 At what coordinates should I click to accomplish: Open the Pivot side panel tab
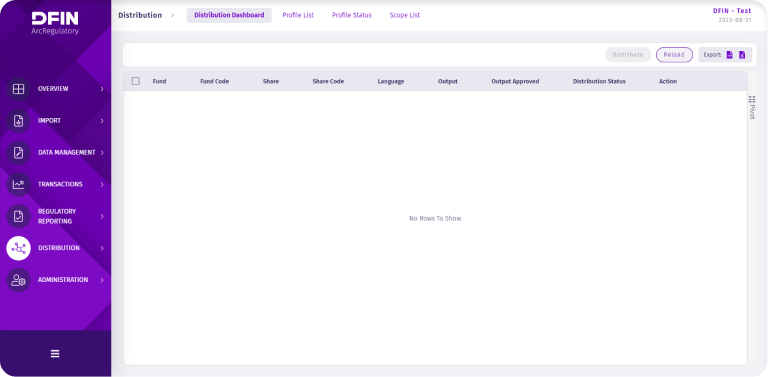point(752,108)
